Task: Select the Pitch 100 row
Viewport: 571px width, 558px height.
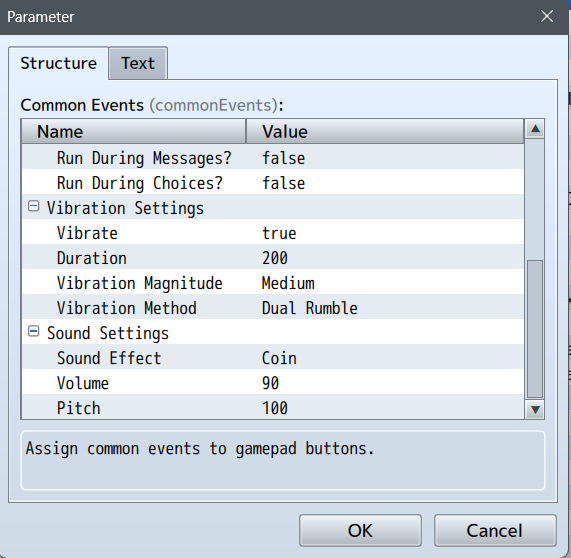Action: (273, 408)
